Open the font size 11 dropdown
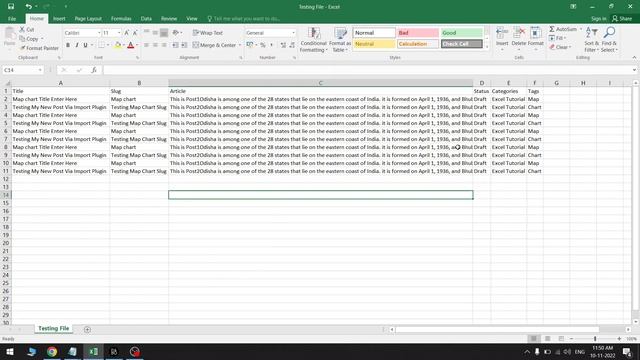This screenshot has width=640, height=360. click(119, 33)
